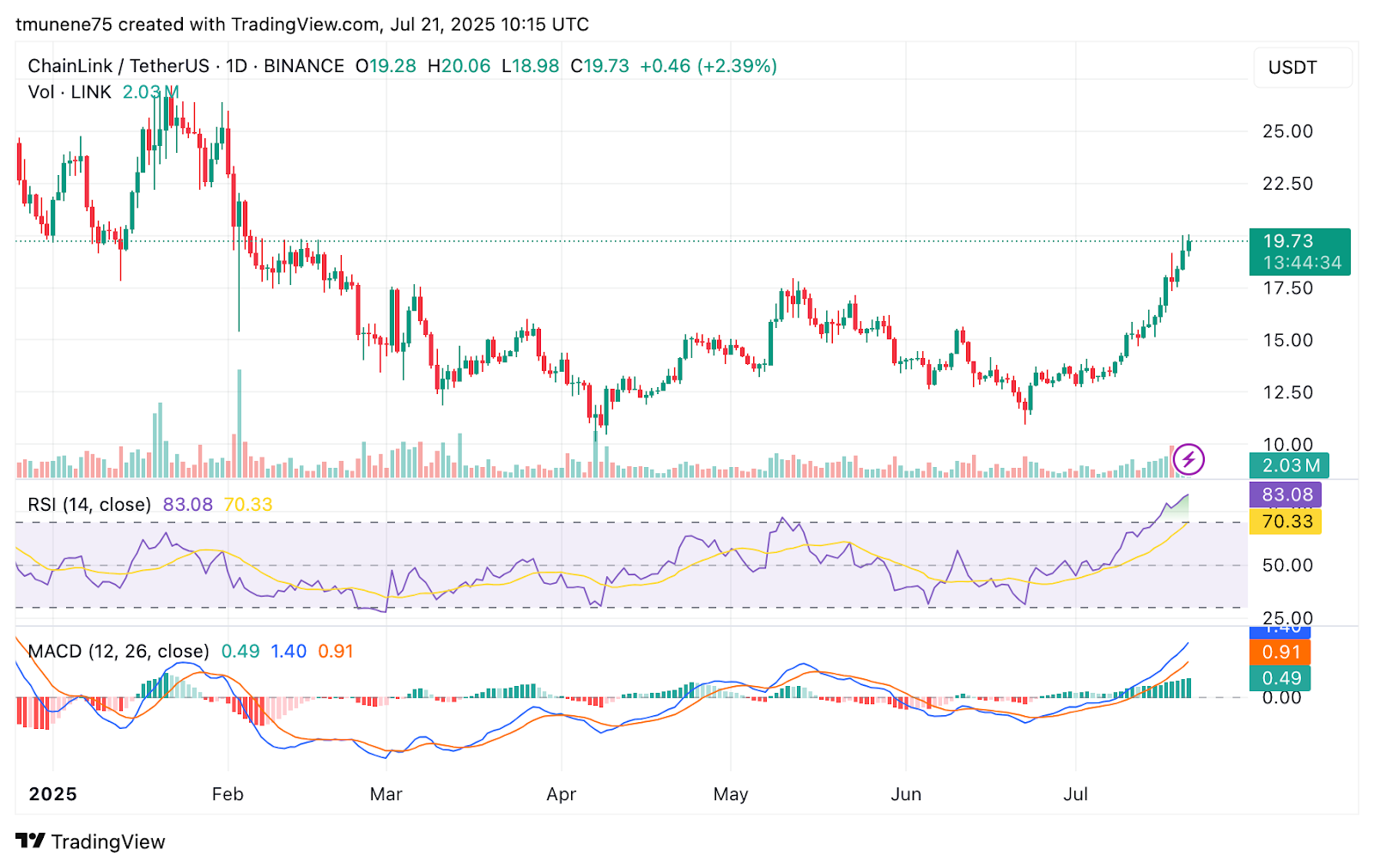
Task: Click the orange MACD signal tag 0.91
Action: coord(1280,653)
